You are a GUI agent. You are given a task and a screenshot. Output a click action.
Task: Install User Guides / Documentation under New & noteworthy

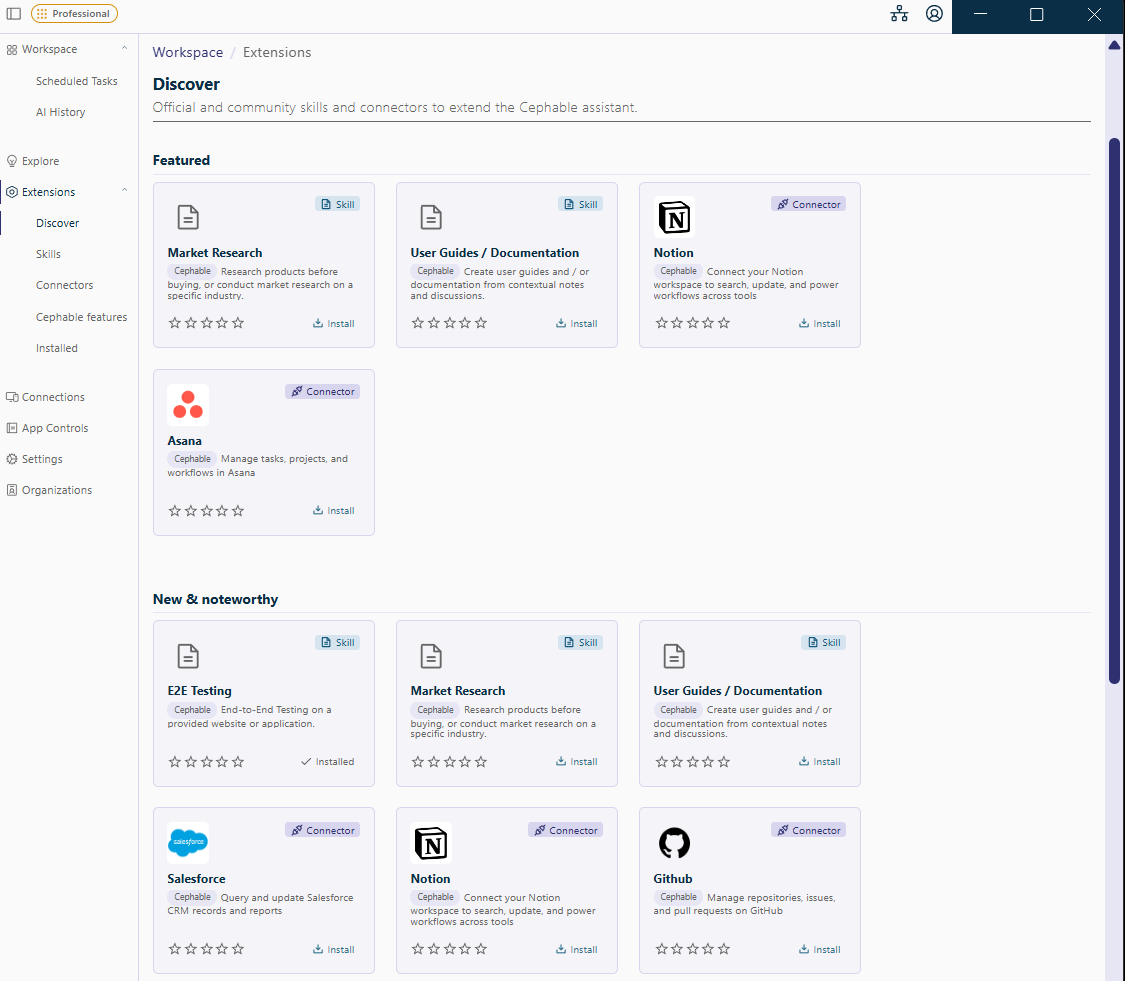(819, 761)
